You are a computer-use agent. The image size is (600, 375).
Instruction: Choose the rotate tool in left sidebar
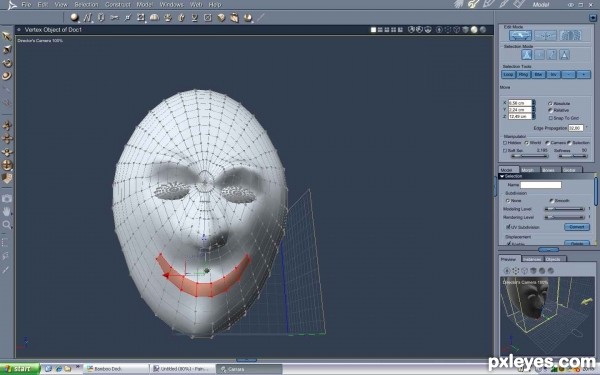[x=7, y=63]
